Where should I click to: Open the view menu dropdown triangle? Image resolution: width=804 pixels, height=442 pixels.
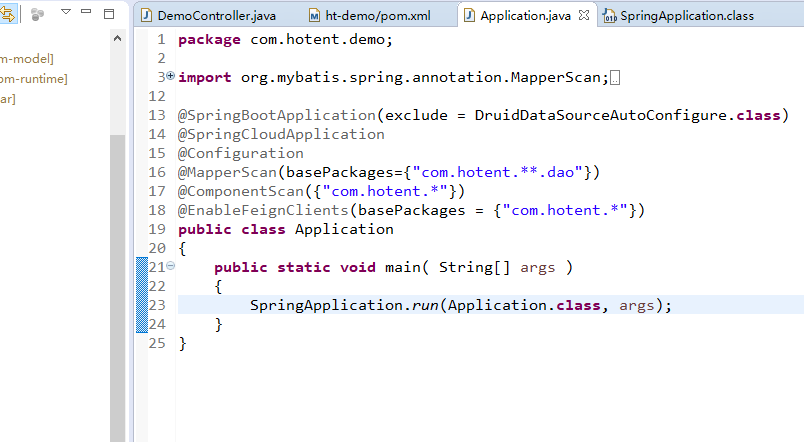click(x=66, y=11)
